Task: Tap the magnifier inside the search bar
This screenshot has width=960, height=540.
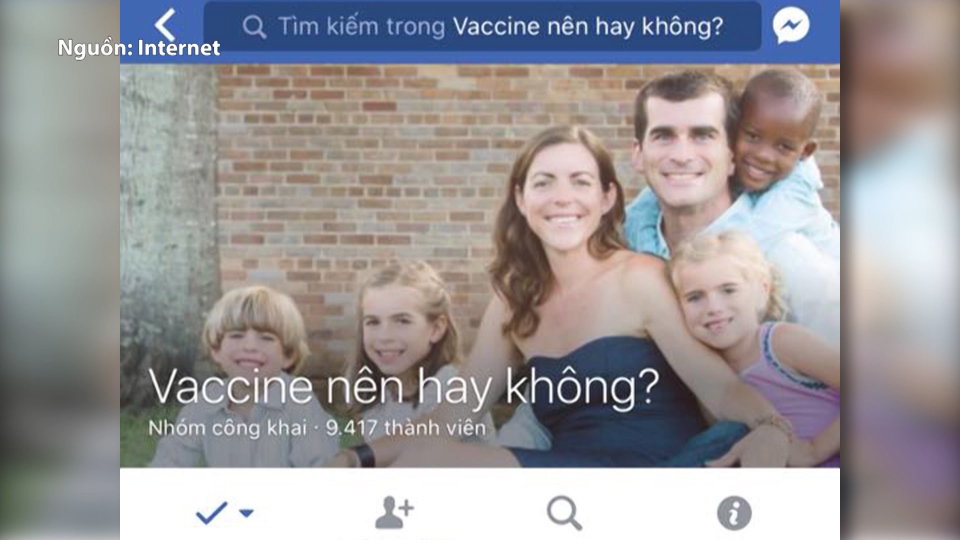Action: (x=254, y=27)
